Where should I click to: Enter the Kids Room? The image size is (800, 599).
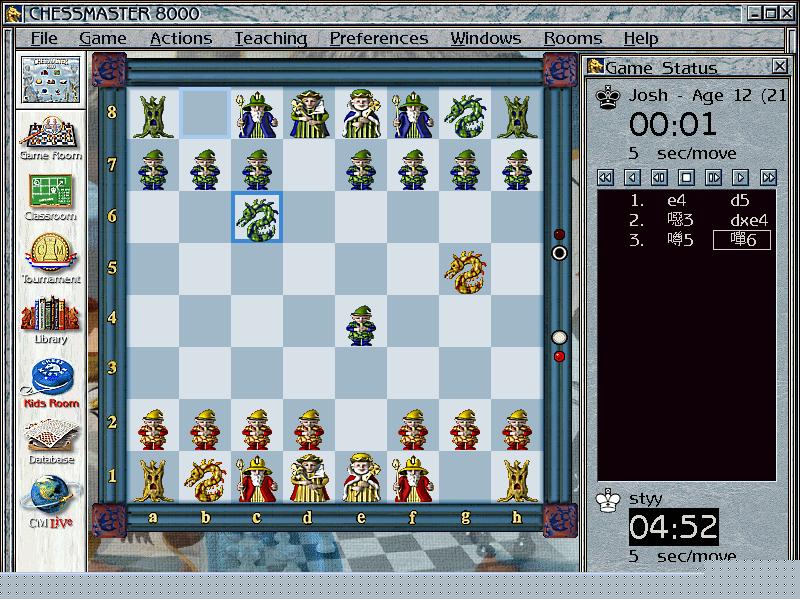(x=51, y=383)
